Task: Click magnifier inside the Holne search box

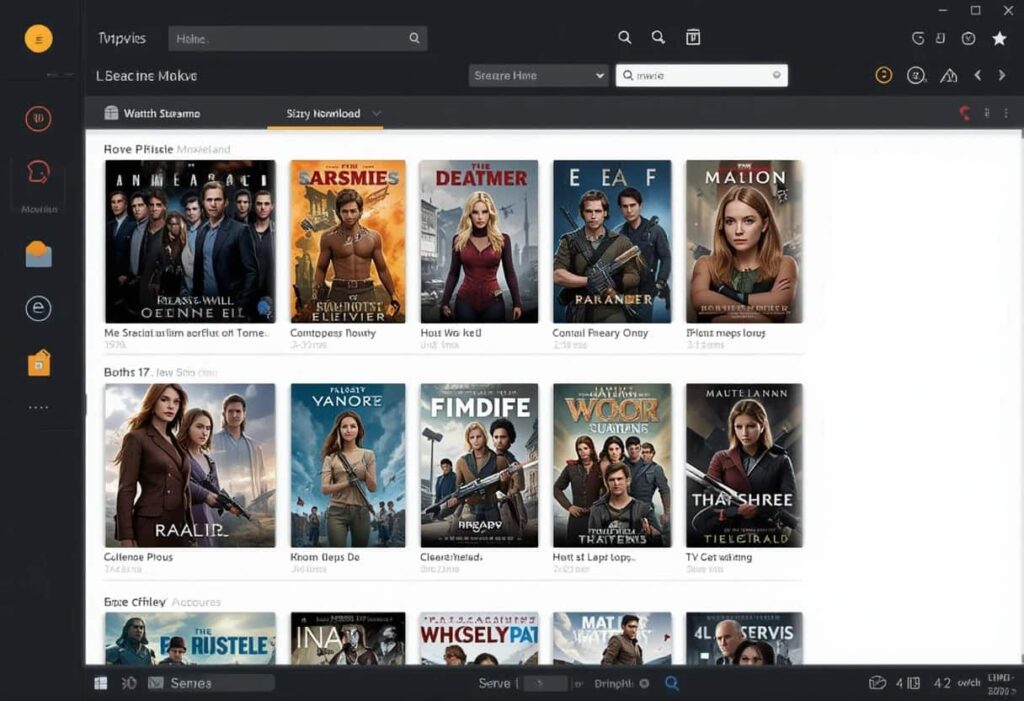Action: coord(414,38)
